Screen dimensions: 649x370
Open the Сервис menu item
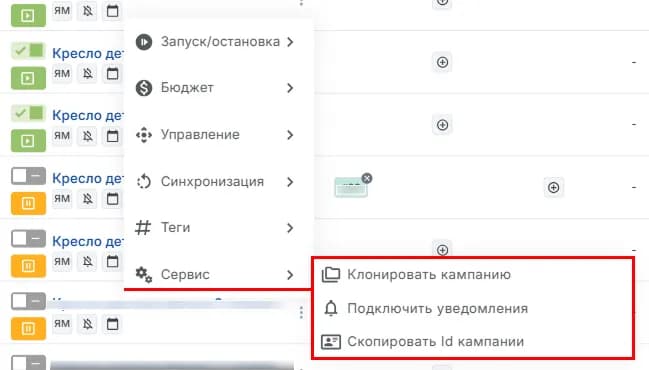pyautogui.click(x=219, y=275)
